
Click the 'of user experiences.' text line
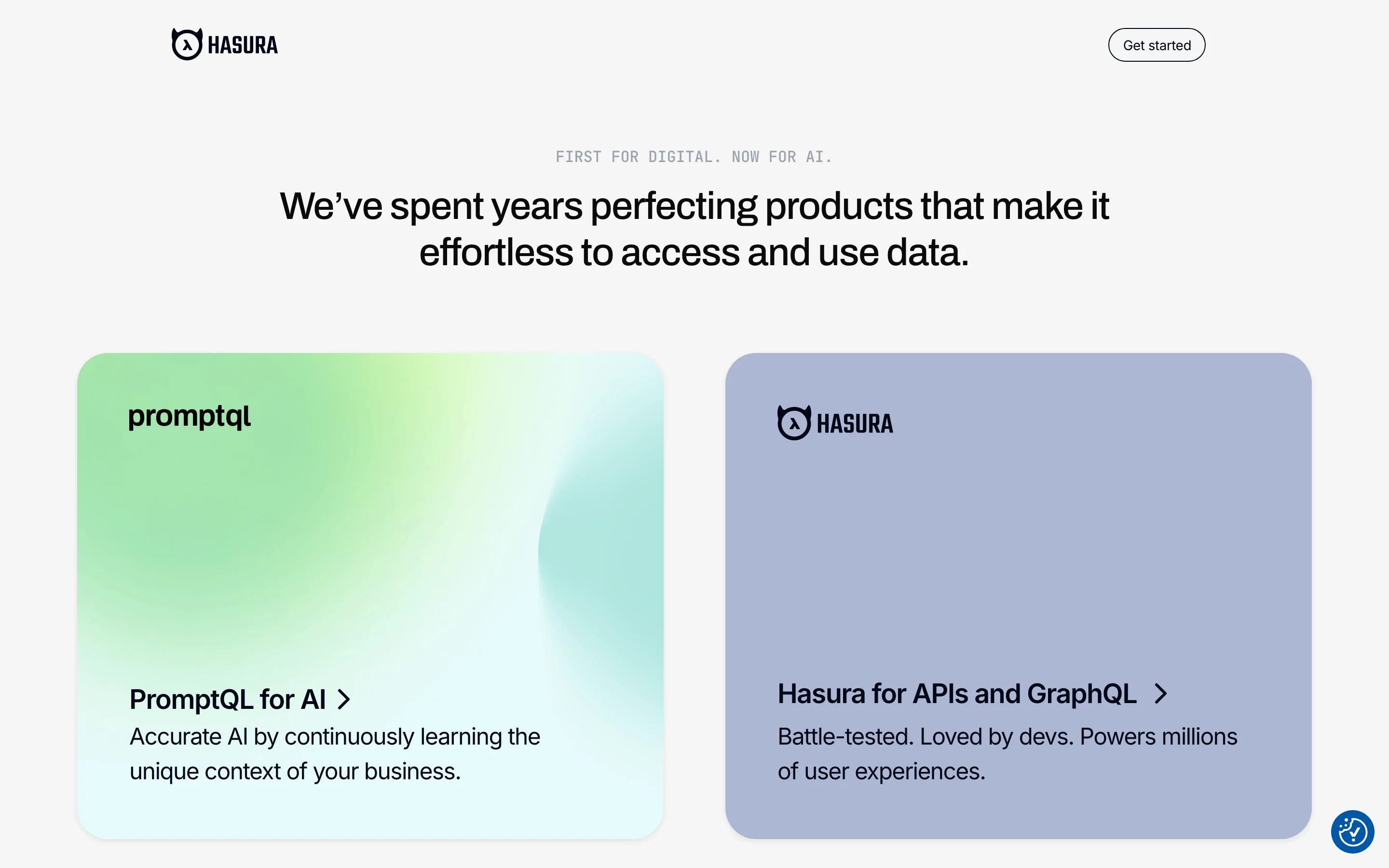point(881,772)
